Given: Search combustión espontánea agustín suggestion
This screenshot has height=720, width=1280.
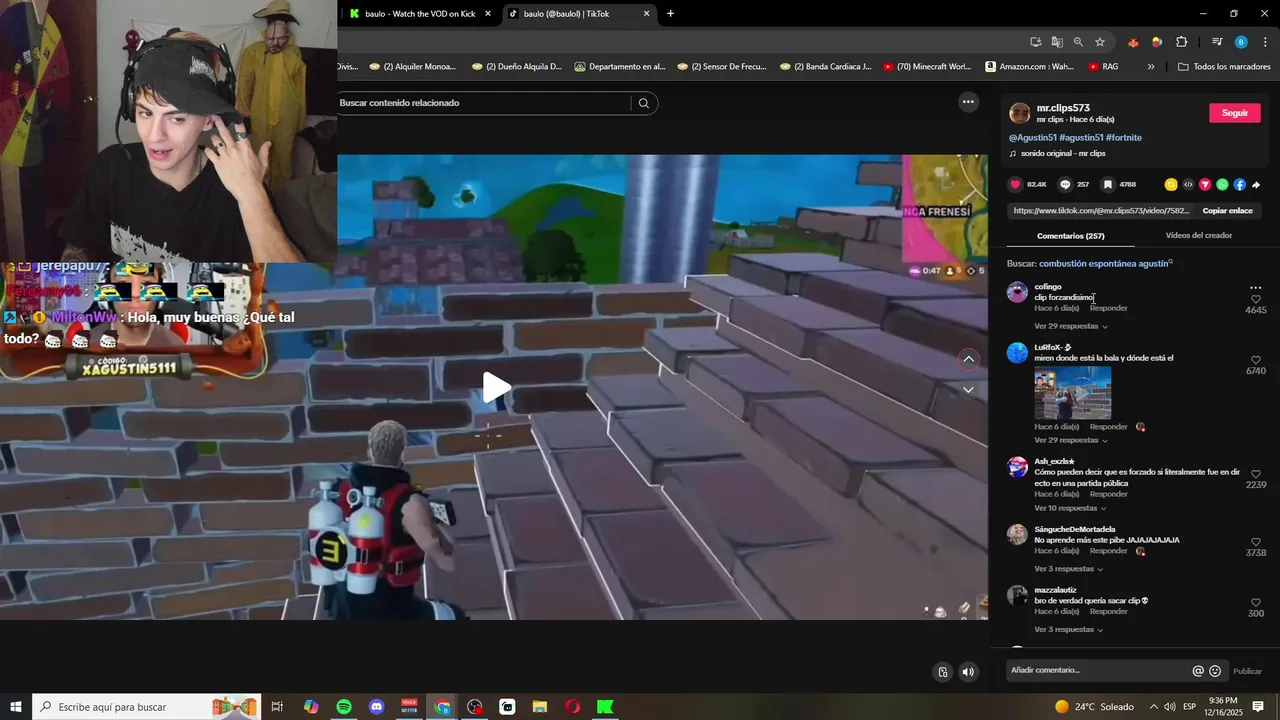Looking at the screenshot, I should pyautogui.click(x=1106, y=264).
